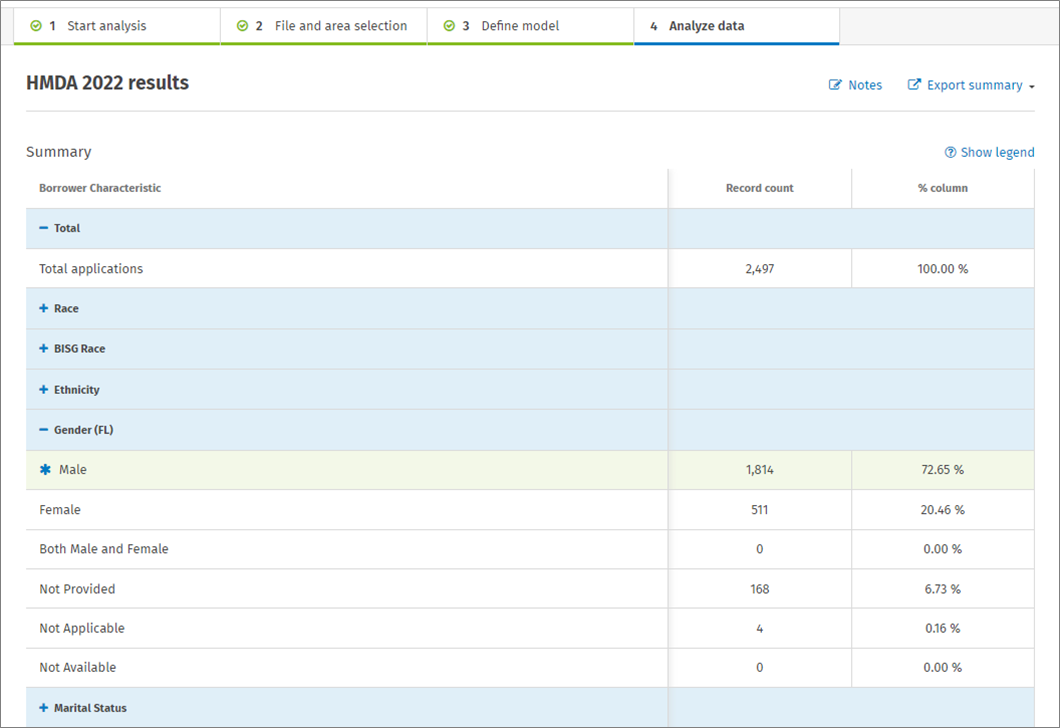Click the Export summary share icon
Viewport: 1060px width, 728px height.
914,86
